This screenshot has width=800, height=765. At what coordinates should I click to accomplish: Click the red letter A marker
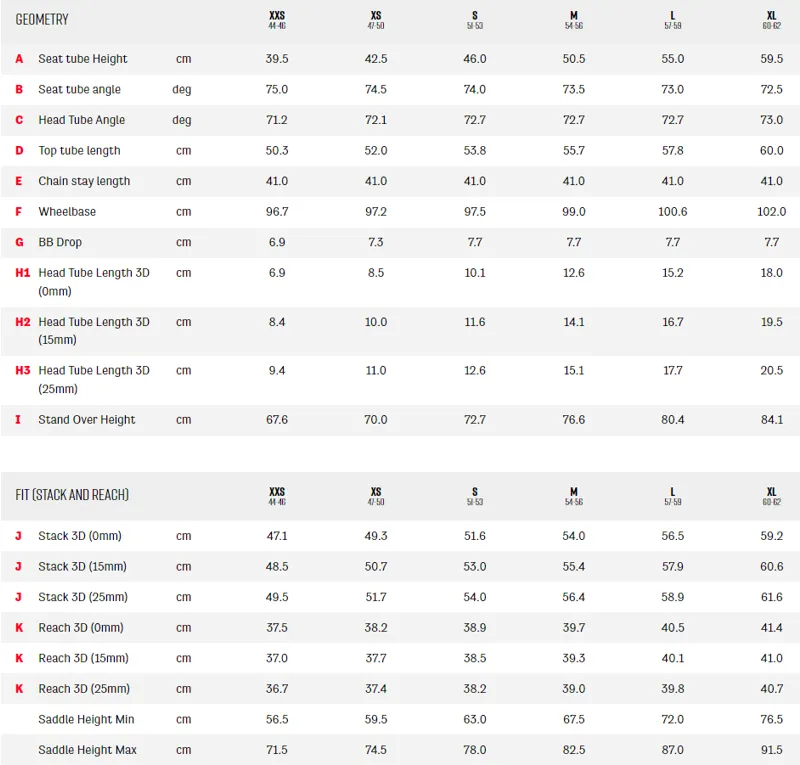(19, 59)
